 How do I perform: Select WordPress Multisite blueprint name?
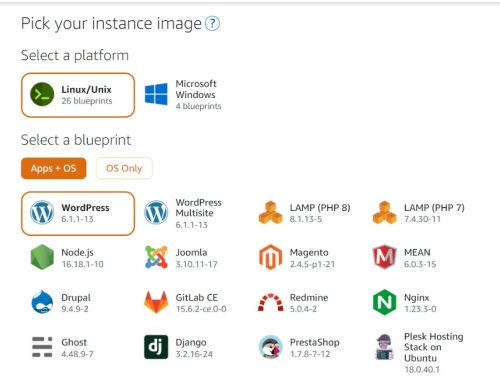coord(198,208)
